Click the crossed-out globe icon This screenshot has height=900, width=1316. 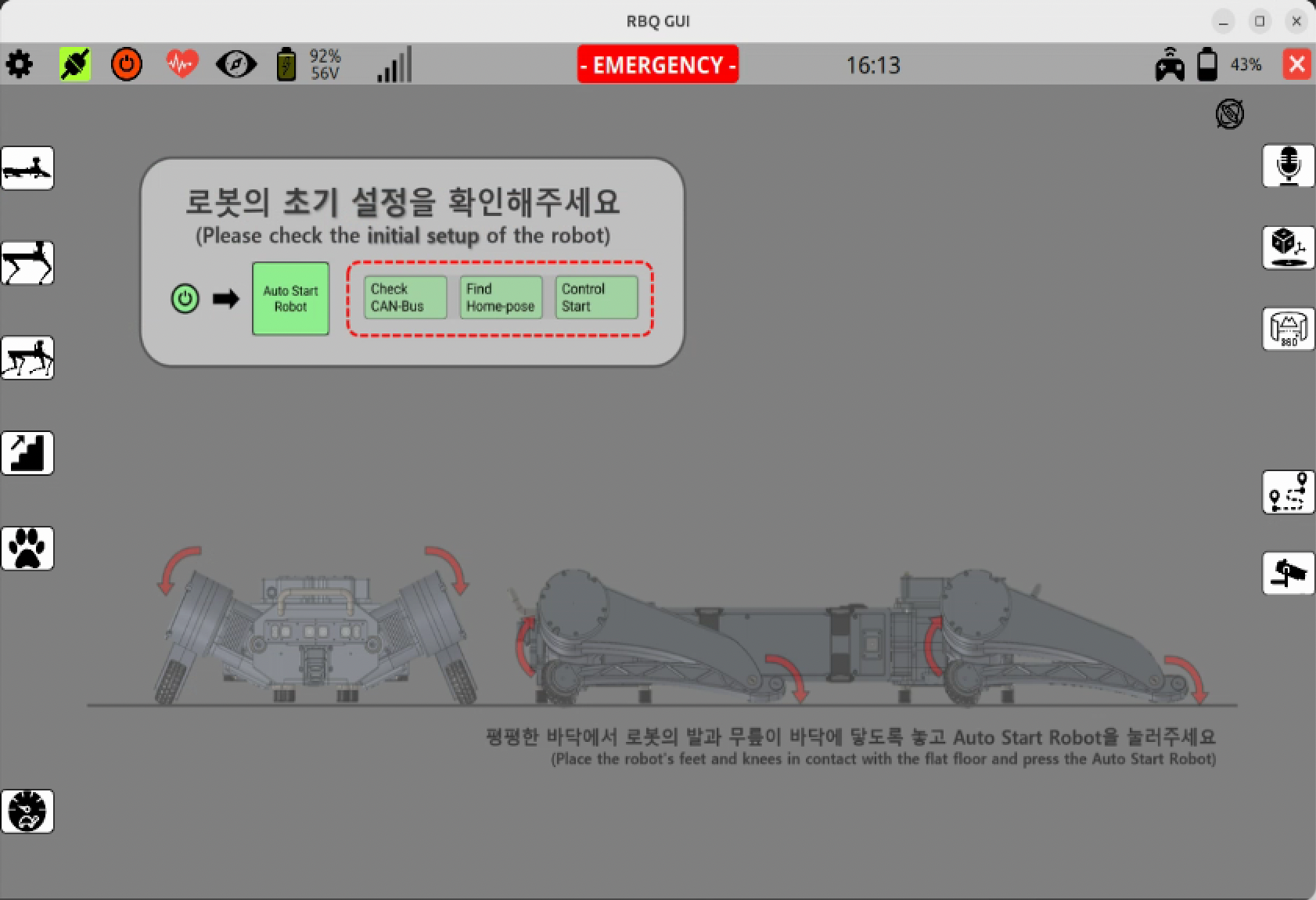(x=1230, y=114)
